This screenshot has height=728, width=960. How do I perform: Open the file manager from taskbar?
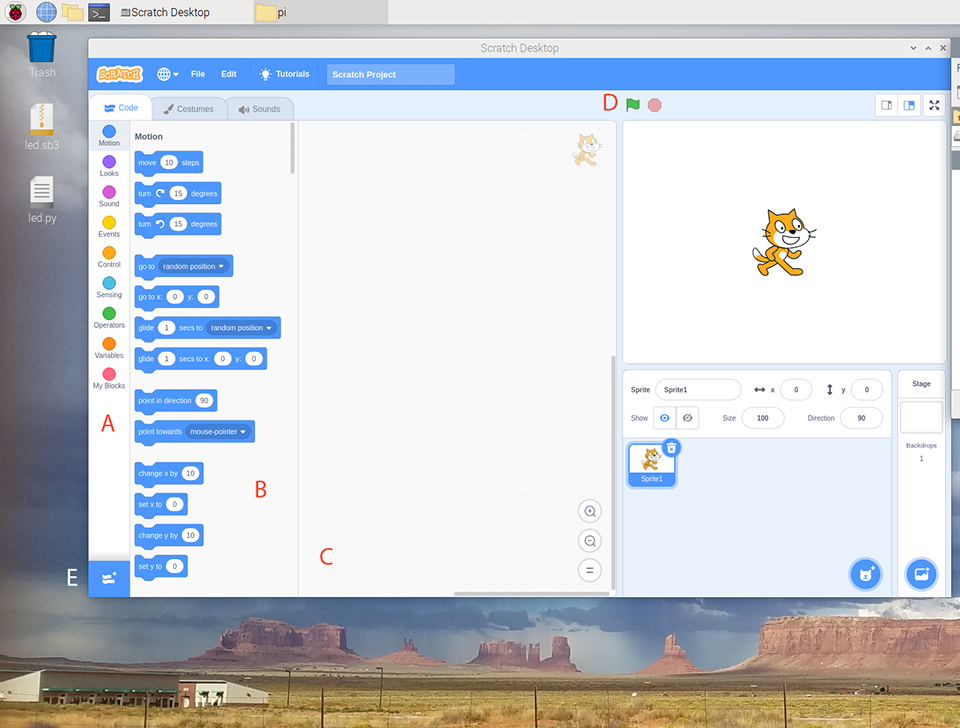coord(72,12)
